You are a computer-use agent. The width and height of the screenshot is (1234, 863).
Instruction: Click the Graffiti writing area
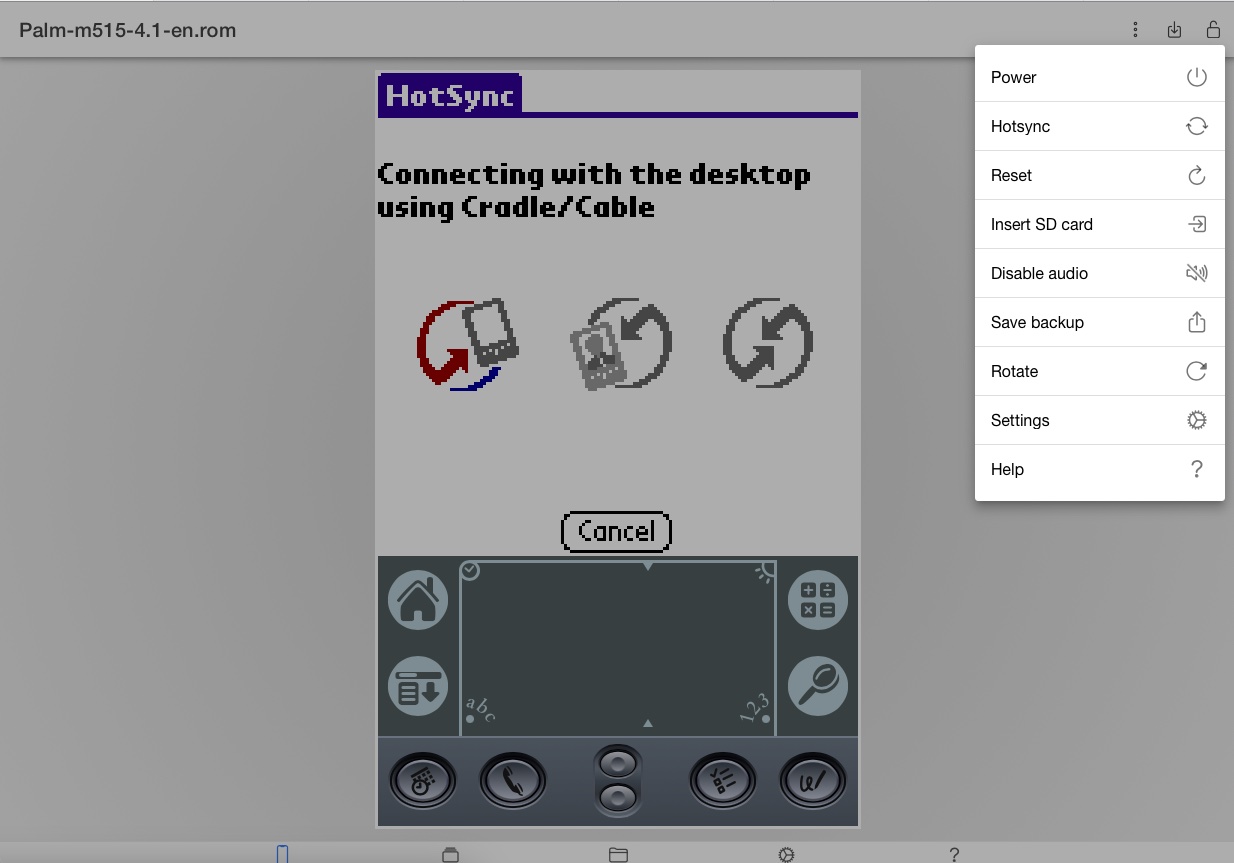[x=617, y=648]
